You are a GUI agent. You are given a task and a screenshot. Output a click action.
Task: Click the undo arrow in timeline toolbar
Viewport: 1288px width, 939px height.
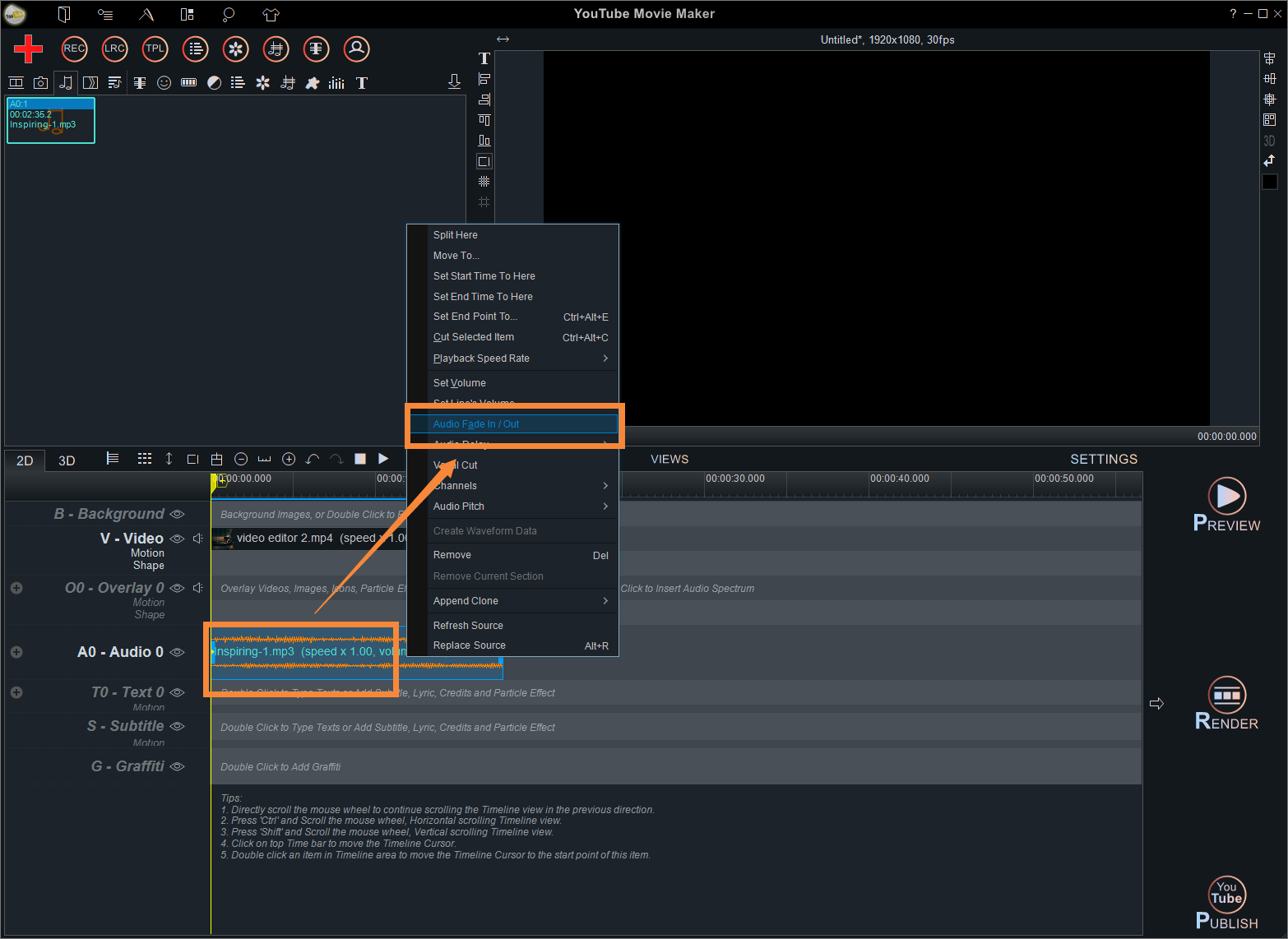pyautogui.click(x=313, y=459)
